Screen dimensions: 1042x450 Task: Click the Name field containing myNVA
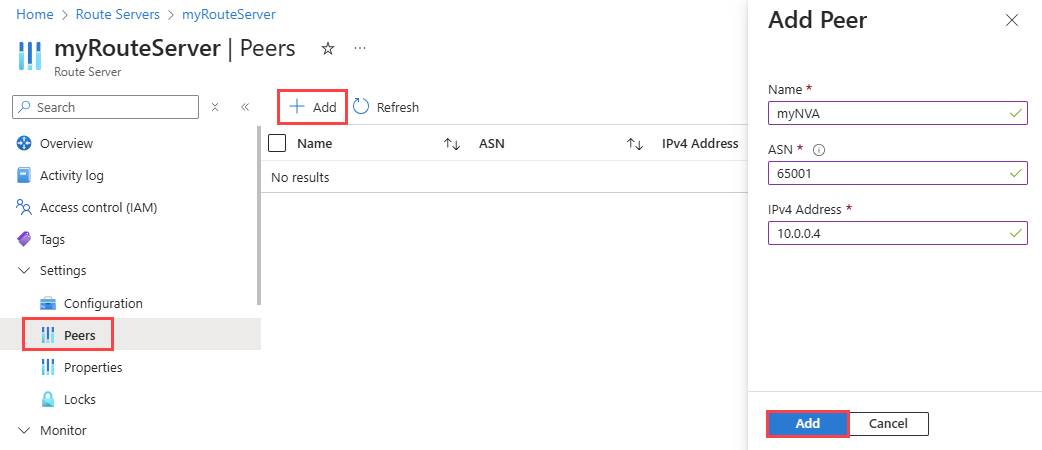pyautogui.click(x=898, y=114)
